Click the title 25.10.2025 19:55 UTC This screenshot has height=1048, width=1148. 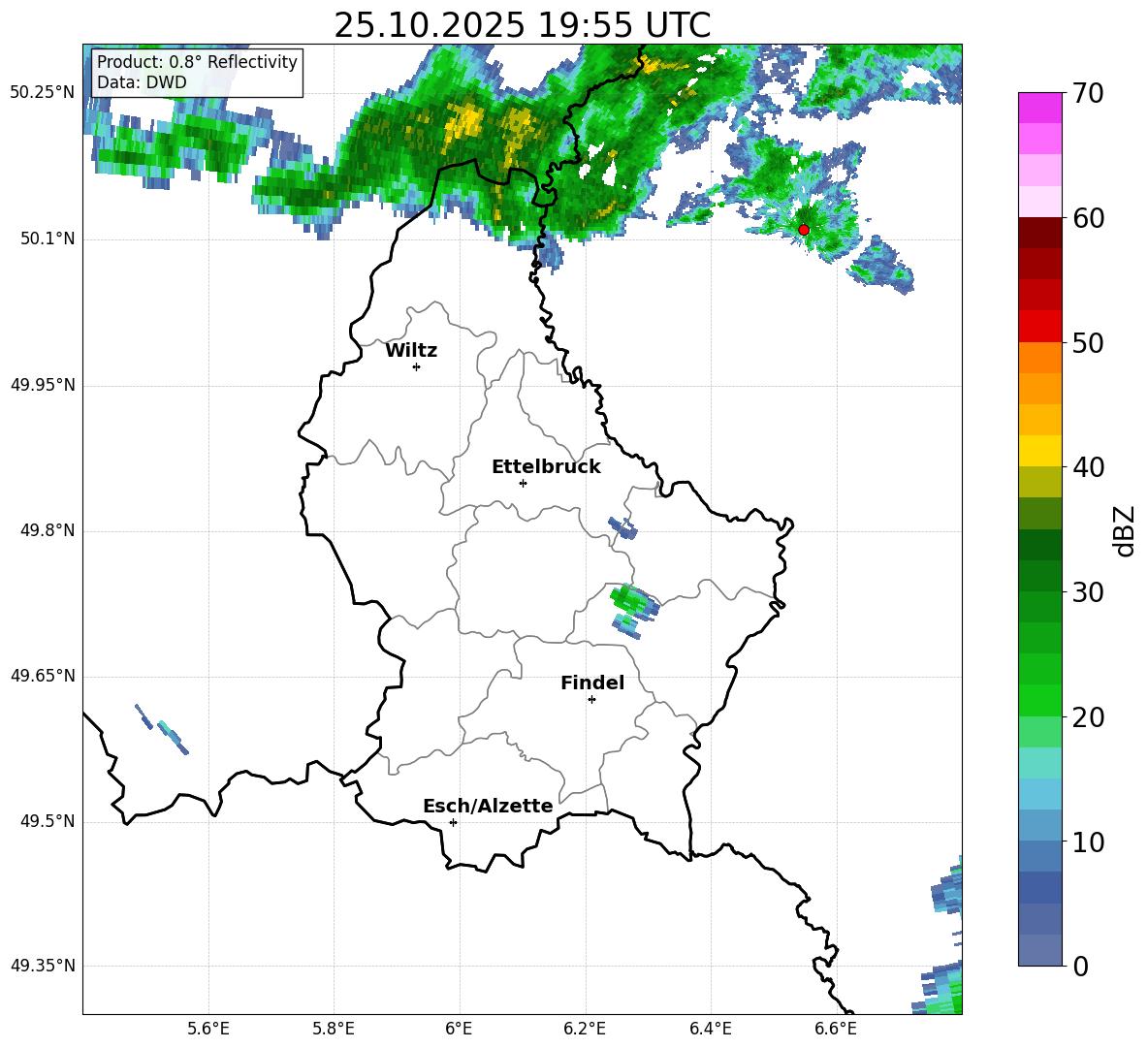pyautogui.click(x=522, y=25)
